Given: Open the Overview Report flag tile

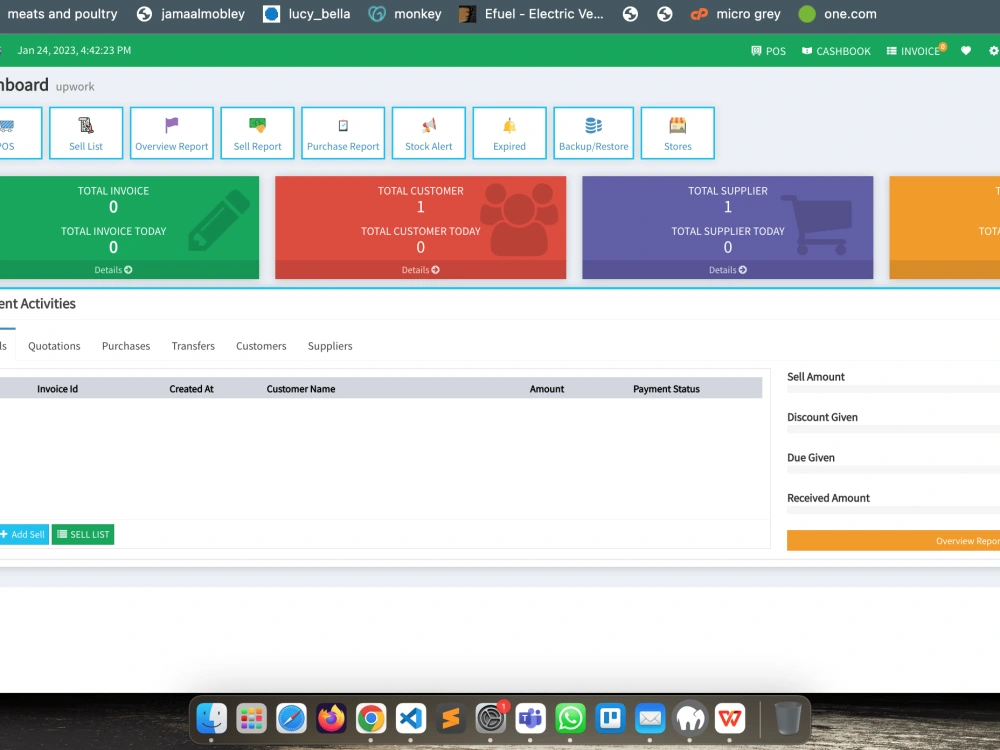Looking at the screenshot, I should point(172,133).
